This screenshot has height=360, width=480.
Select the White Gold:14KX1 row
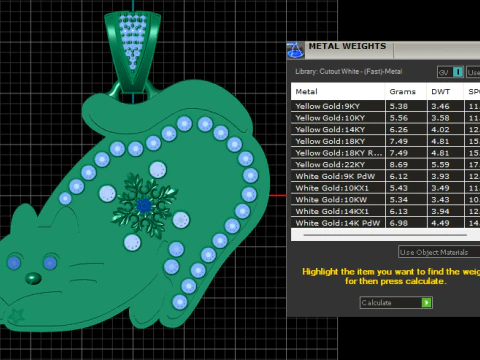(385, 211)
